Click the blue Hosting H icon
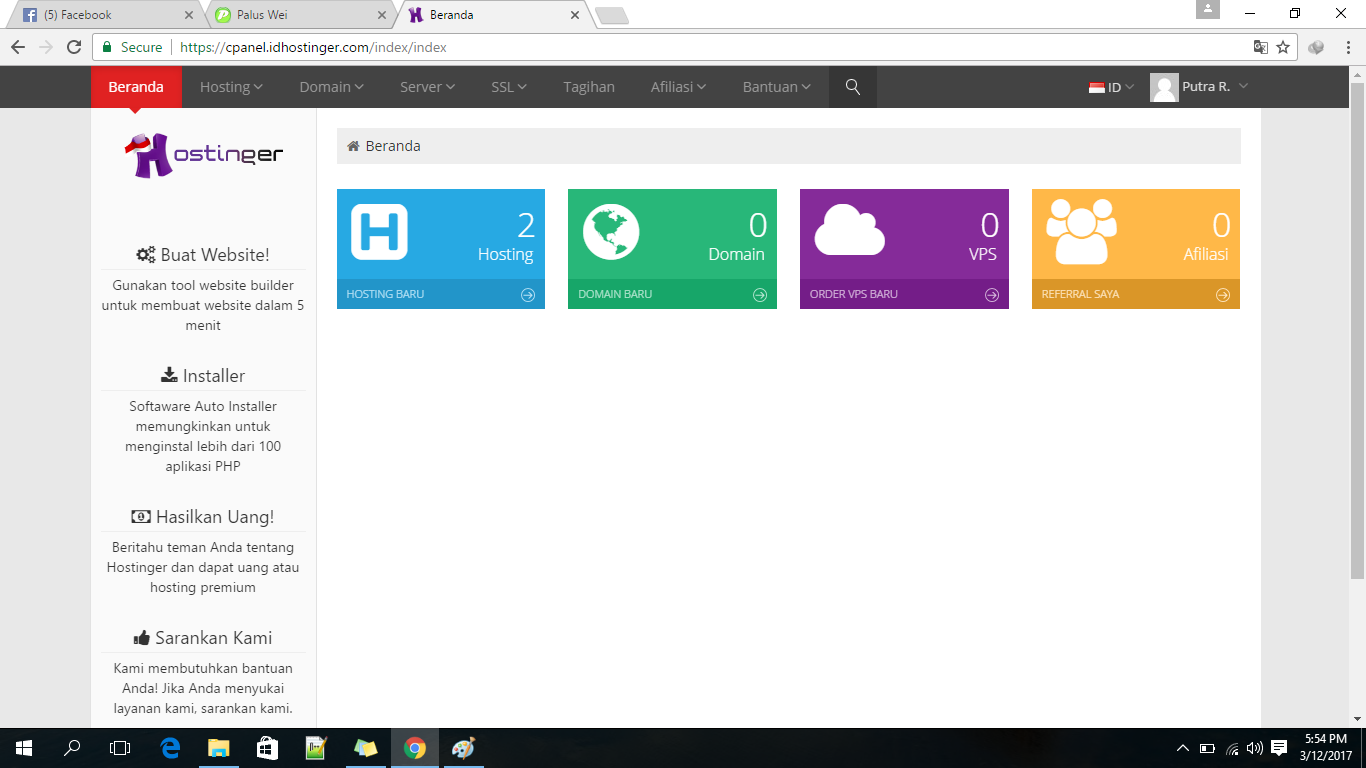The width and height of the screenshot is (1366, 768). click(x=379, y=232)
